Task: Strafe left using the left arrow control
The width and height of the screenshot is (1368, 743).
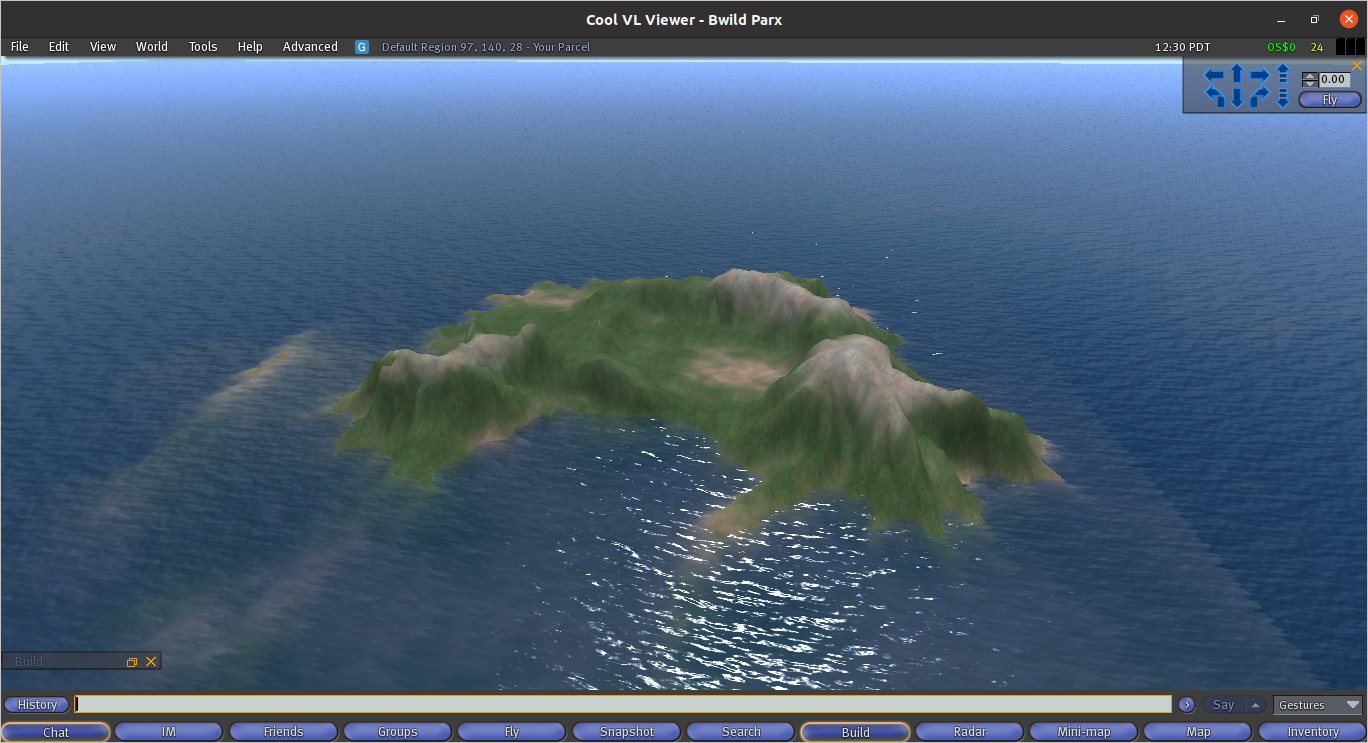Action: pyautogui.click(x=1214, y=75)
